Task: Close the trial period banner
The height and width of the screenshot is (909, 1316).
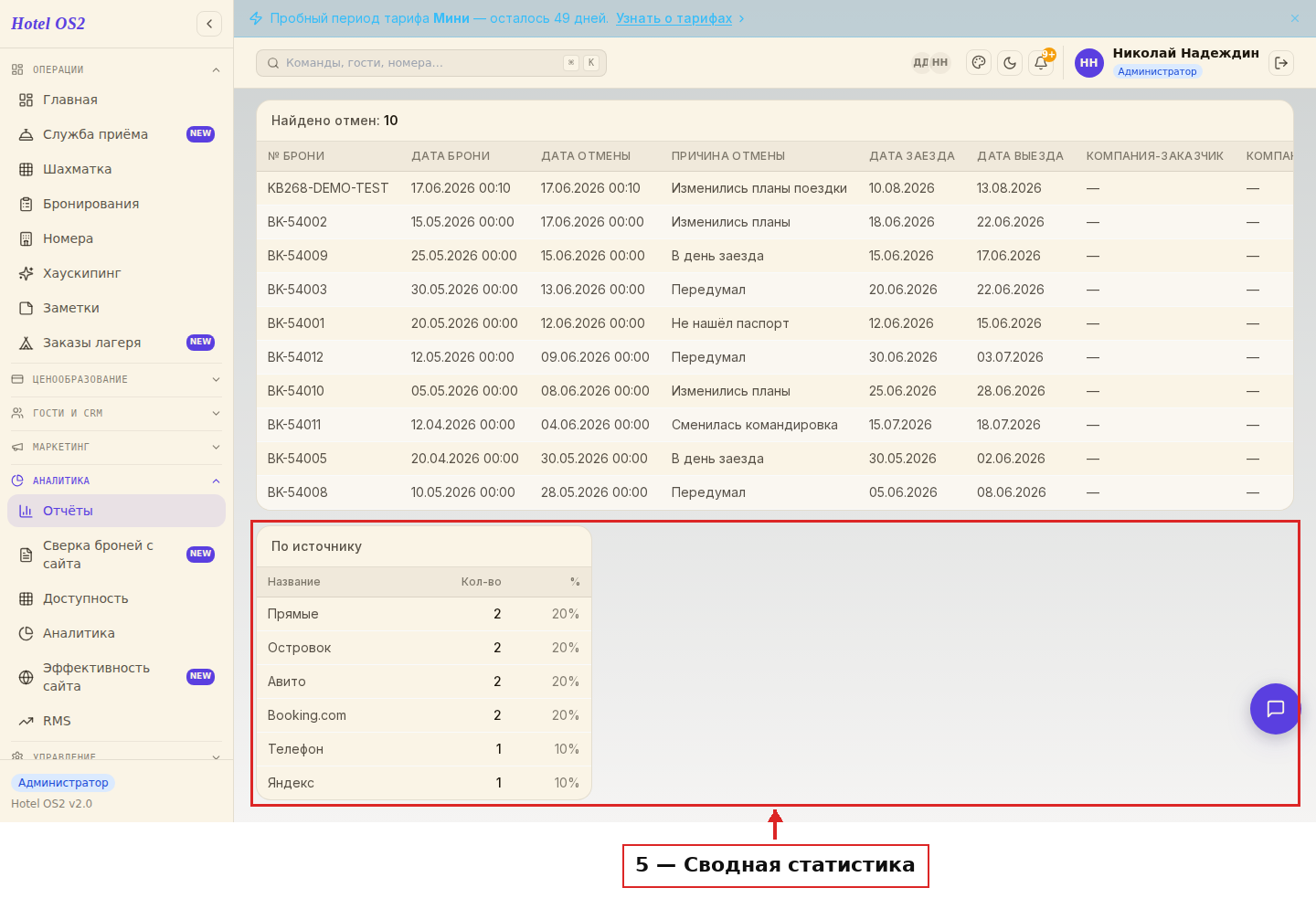Action: click(1295, 18)
